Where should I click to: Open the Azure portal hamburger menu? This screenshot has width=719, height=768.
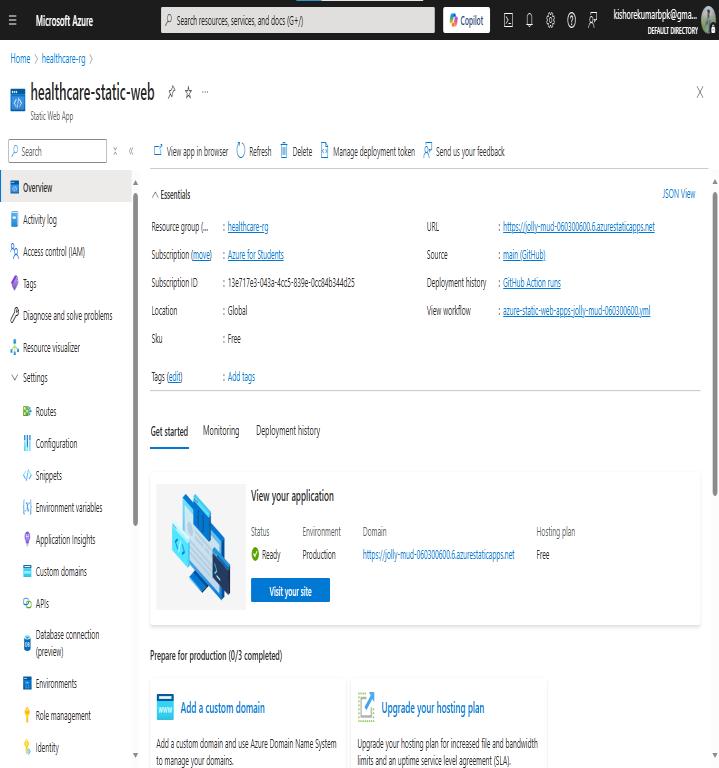tap(13, 21)
